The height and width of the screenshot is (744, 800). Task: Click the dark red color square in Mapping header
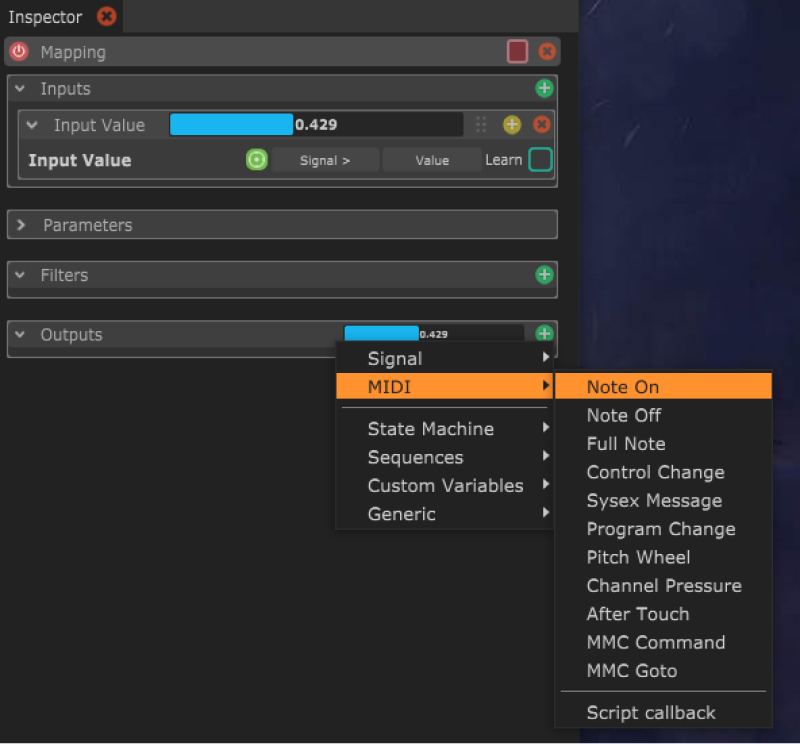click(517, 52)
